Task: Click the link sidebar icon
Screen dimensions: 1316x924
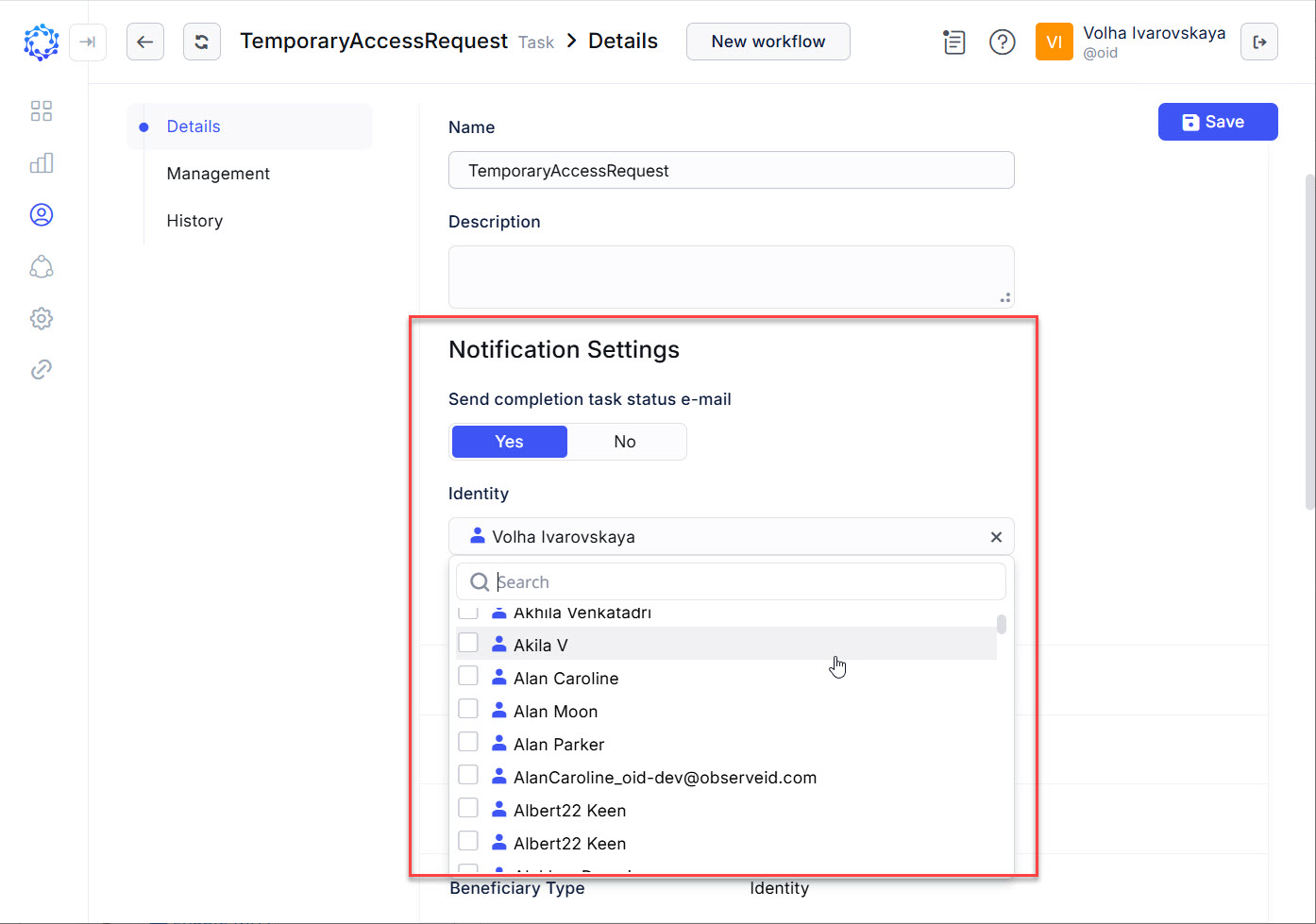Action: click(x=42, y=369)
